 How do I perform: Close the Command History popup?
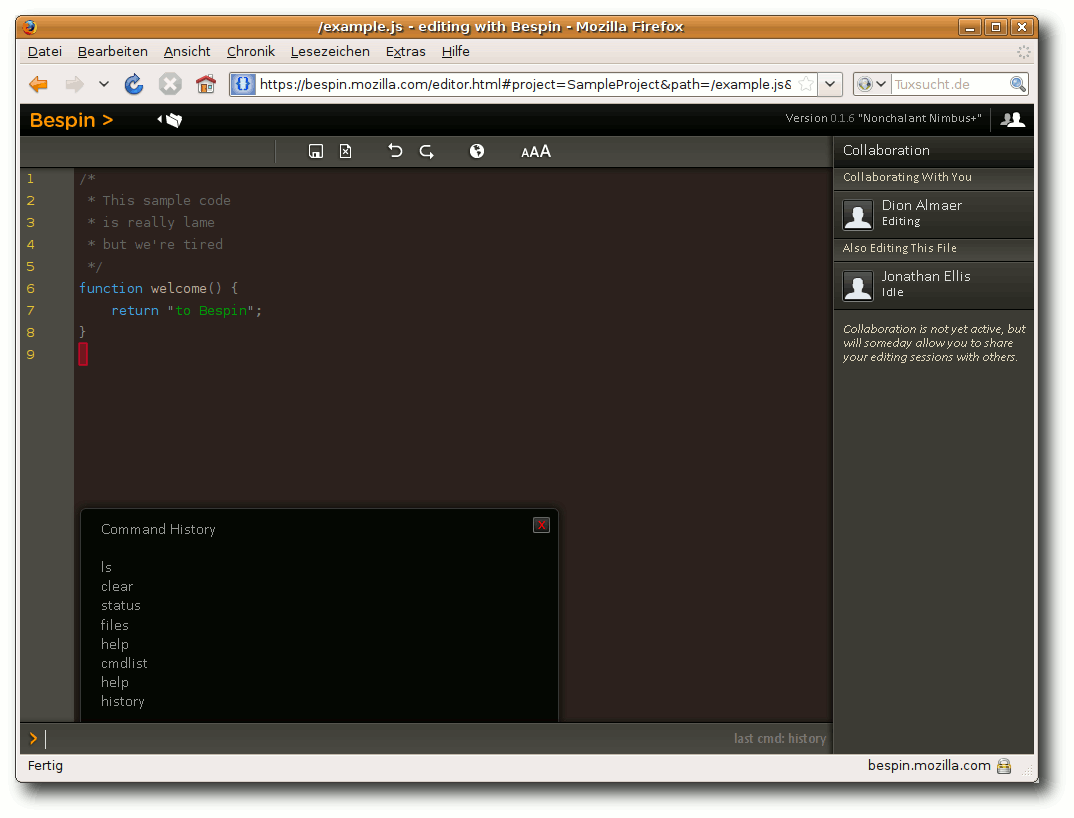click(x=541, y=525)
